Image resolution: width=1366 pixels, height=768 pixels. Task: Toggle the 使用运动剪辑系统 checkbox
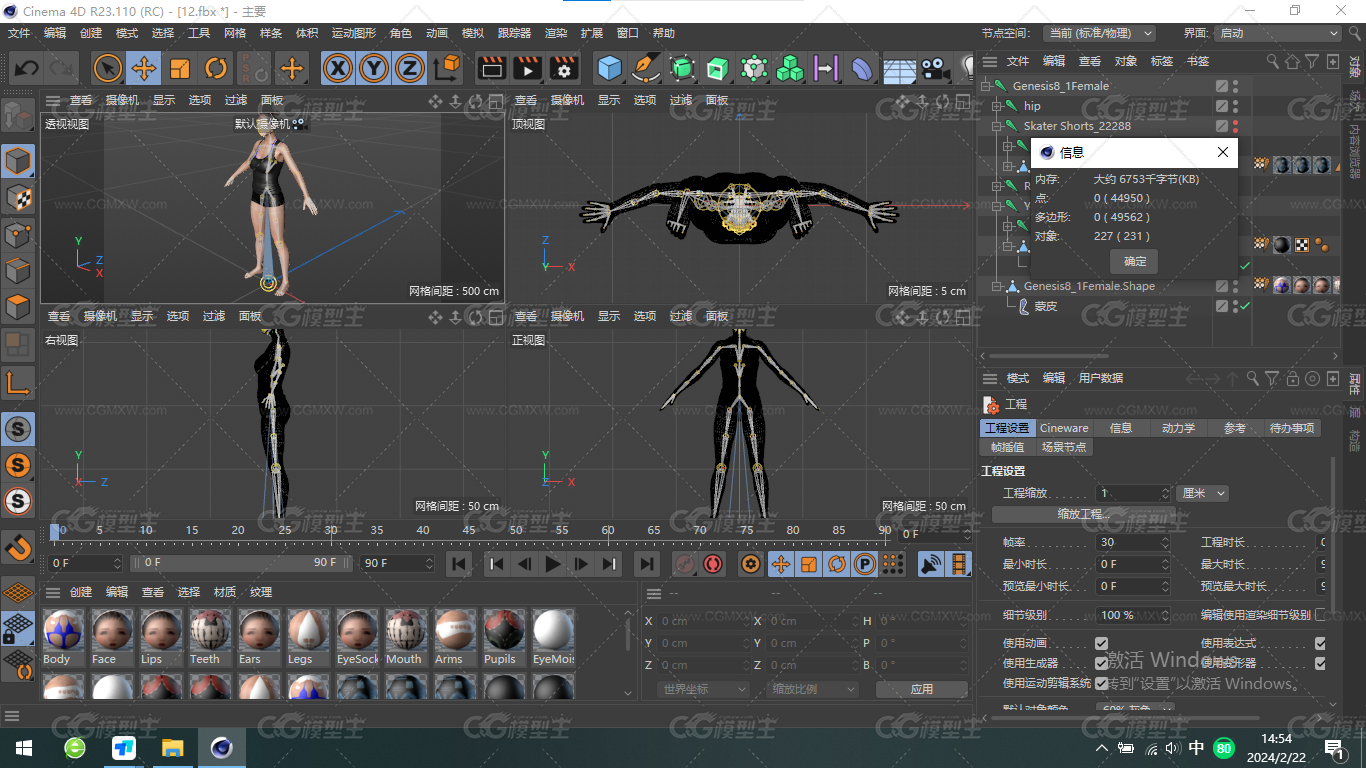(x=1101, y=683)
